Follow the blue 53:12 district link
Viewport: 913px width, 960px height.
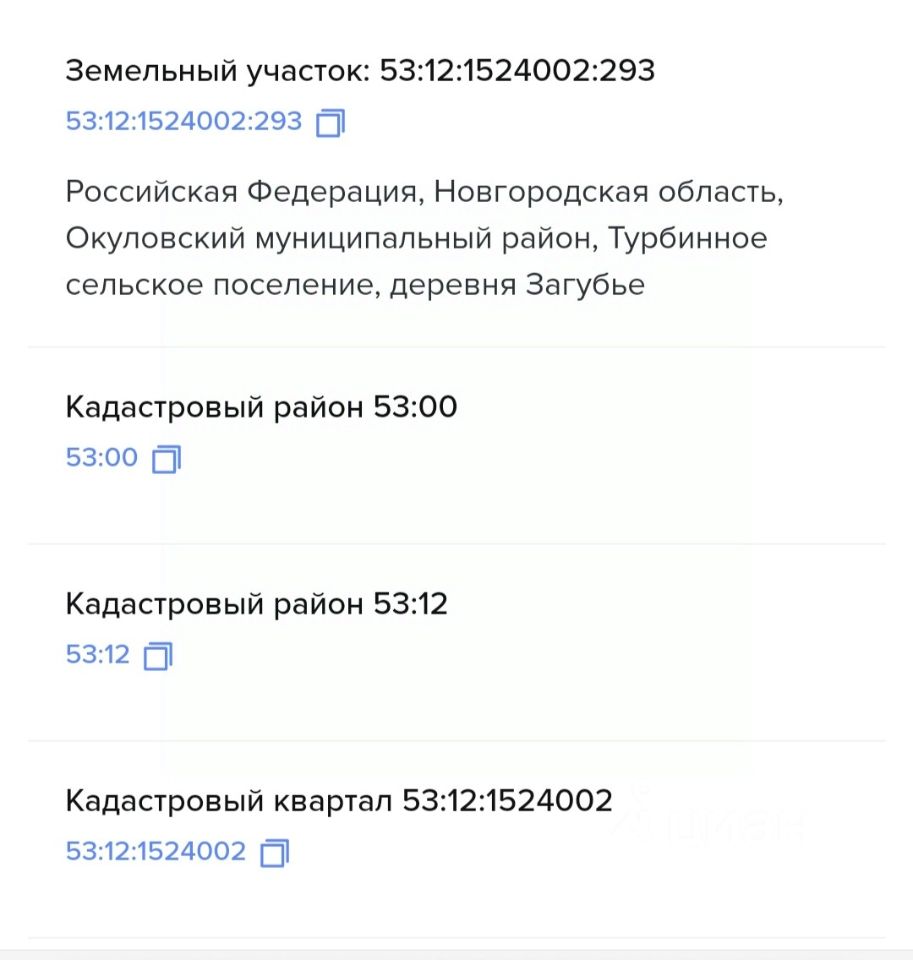coord(98,655)
